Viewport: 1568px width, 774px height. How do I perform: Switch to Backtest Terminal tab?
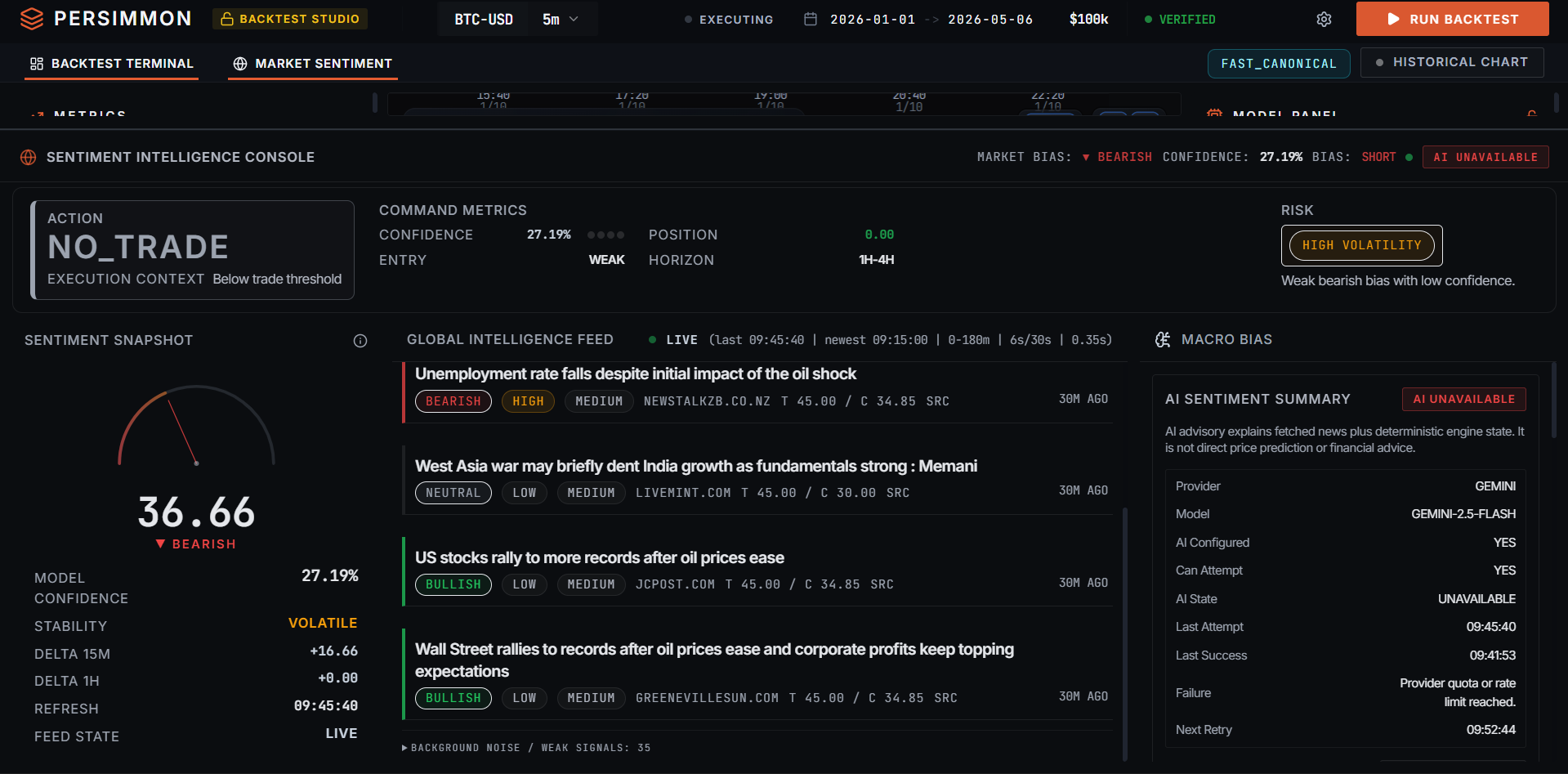click(x=112, y=64)
